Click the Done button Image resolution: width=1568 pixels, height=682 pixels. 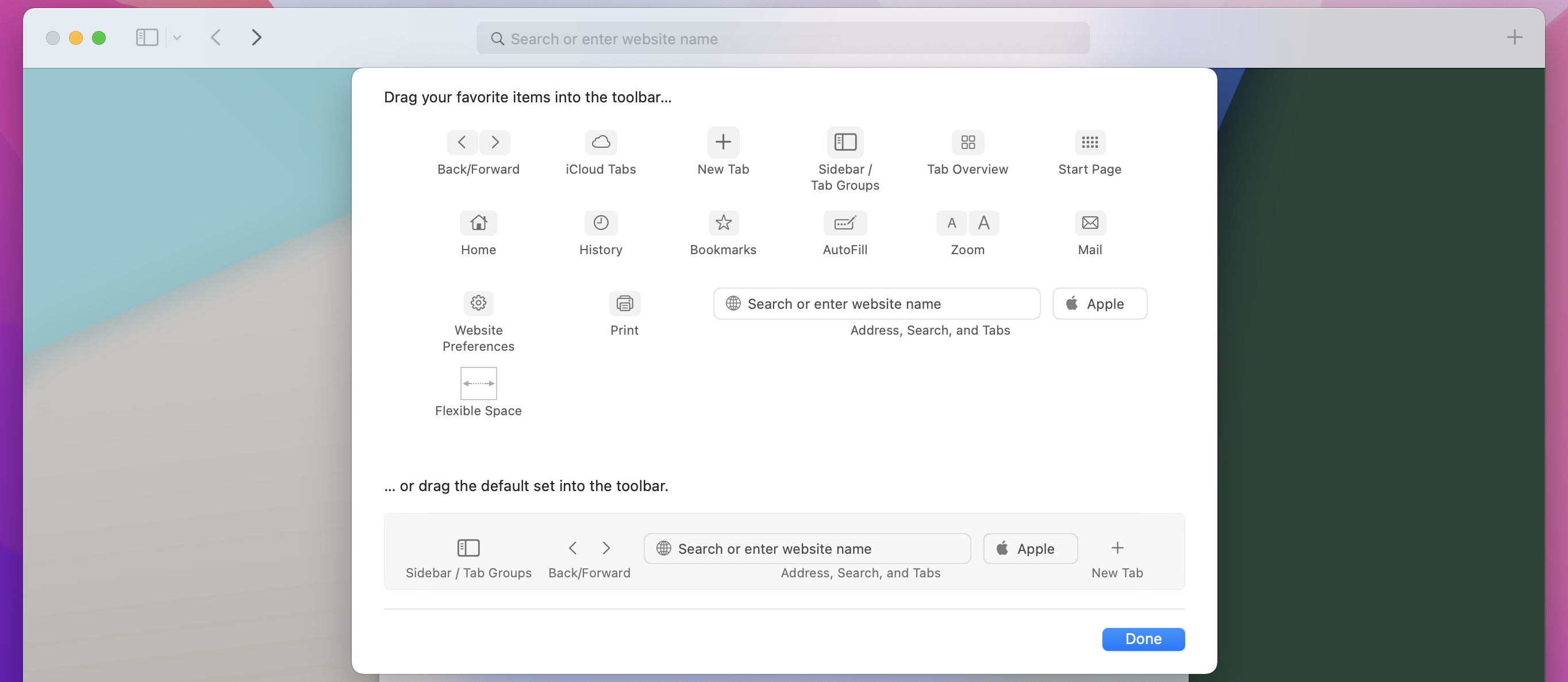[1144, 639]
